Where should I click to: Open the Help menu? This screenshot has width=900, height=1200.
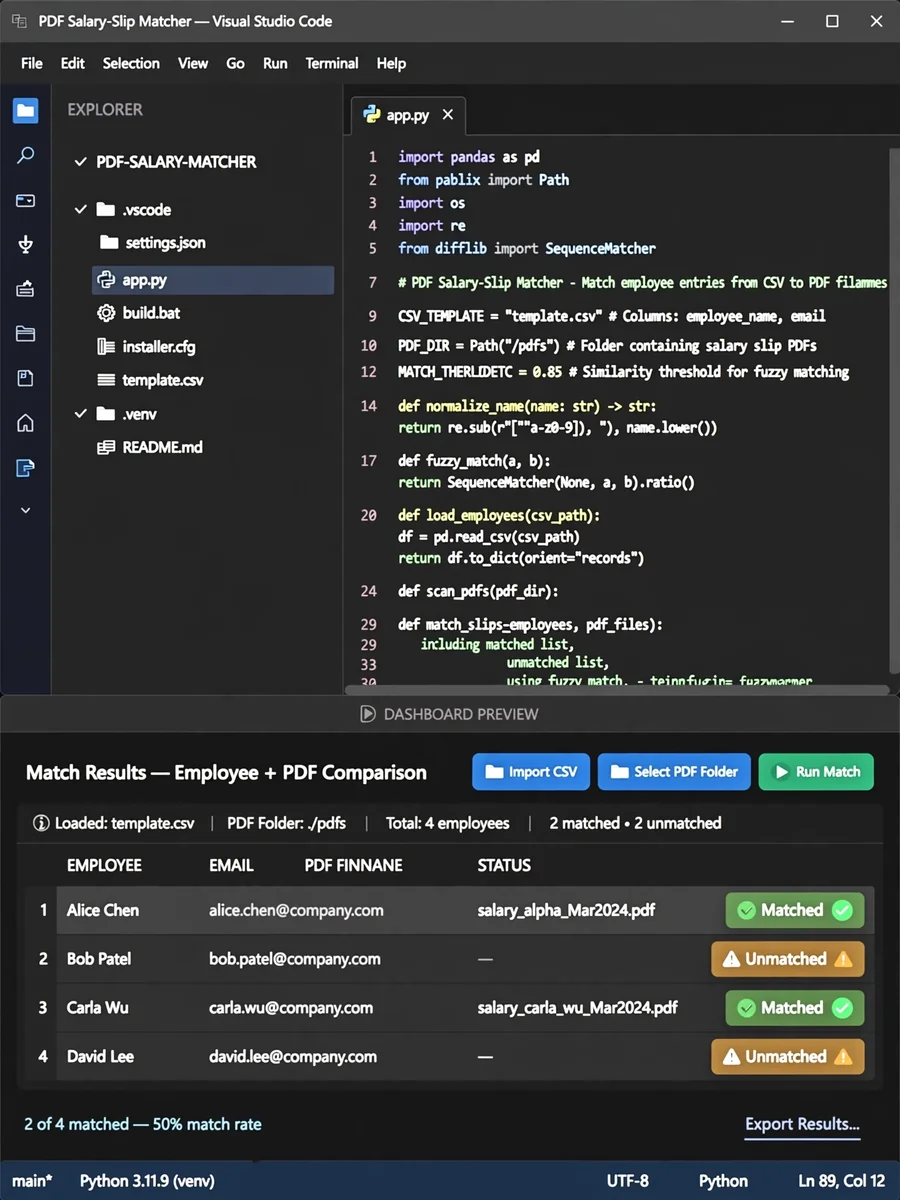pos(391,63)
